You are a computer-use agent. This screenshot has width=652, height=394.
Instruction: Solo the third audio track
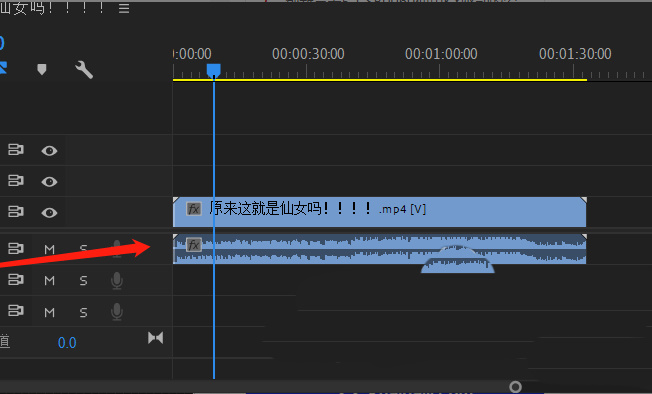84,313
